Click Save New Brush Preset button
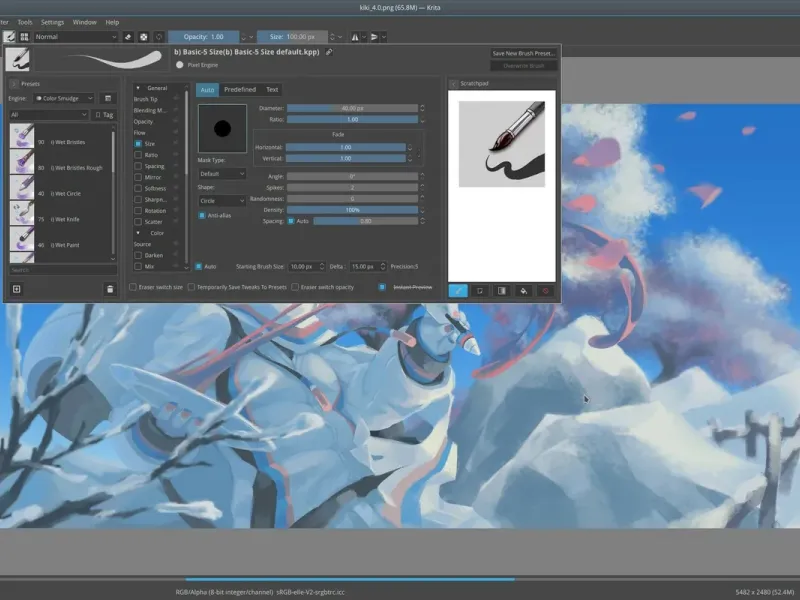Screen dimensions: 800x600 coord(523,53)
